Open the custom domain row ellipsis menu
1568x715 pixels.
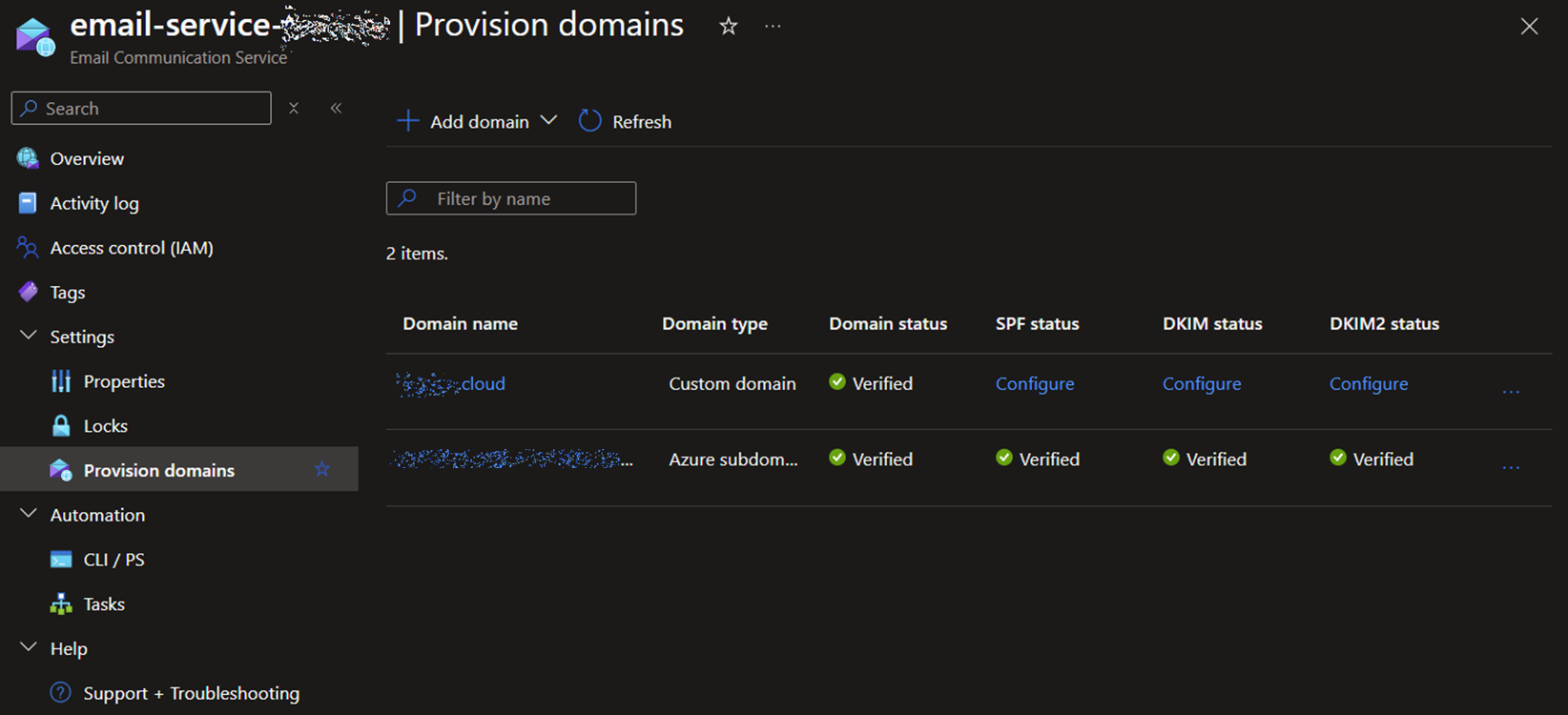pyautogui.click(x=1511, y=391)
